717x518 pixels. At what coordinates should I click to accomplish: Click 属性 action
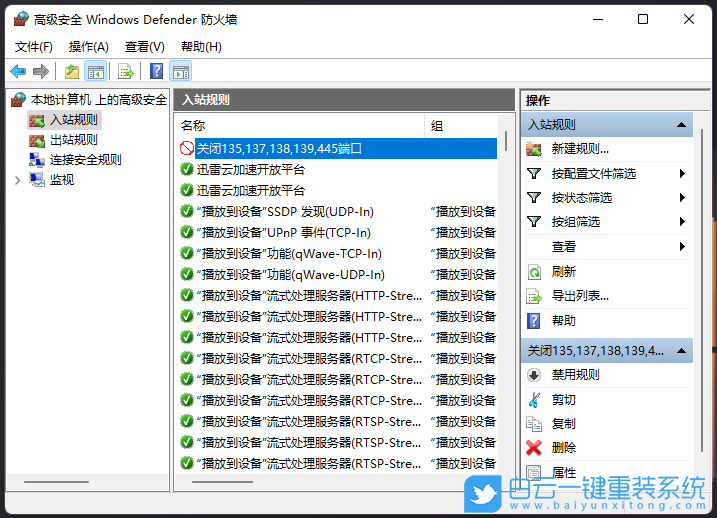[563, 472]
